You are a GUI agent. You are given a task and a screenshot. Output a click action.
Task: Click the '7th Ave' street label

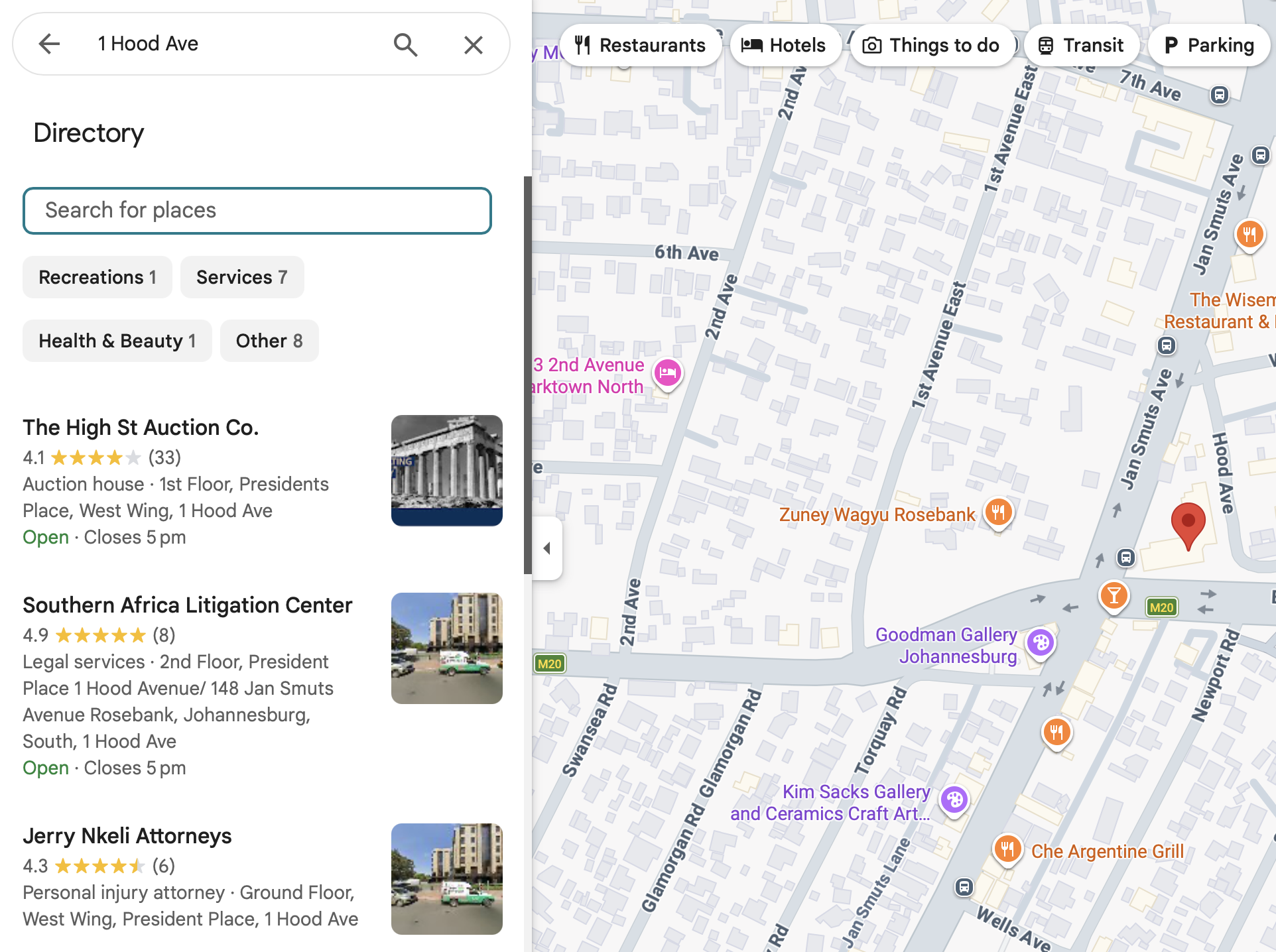(1151, 86)
